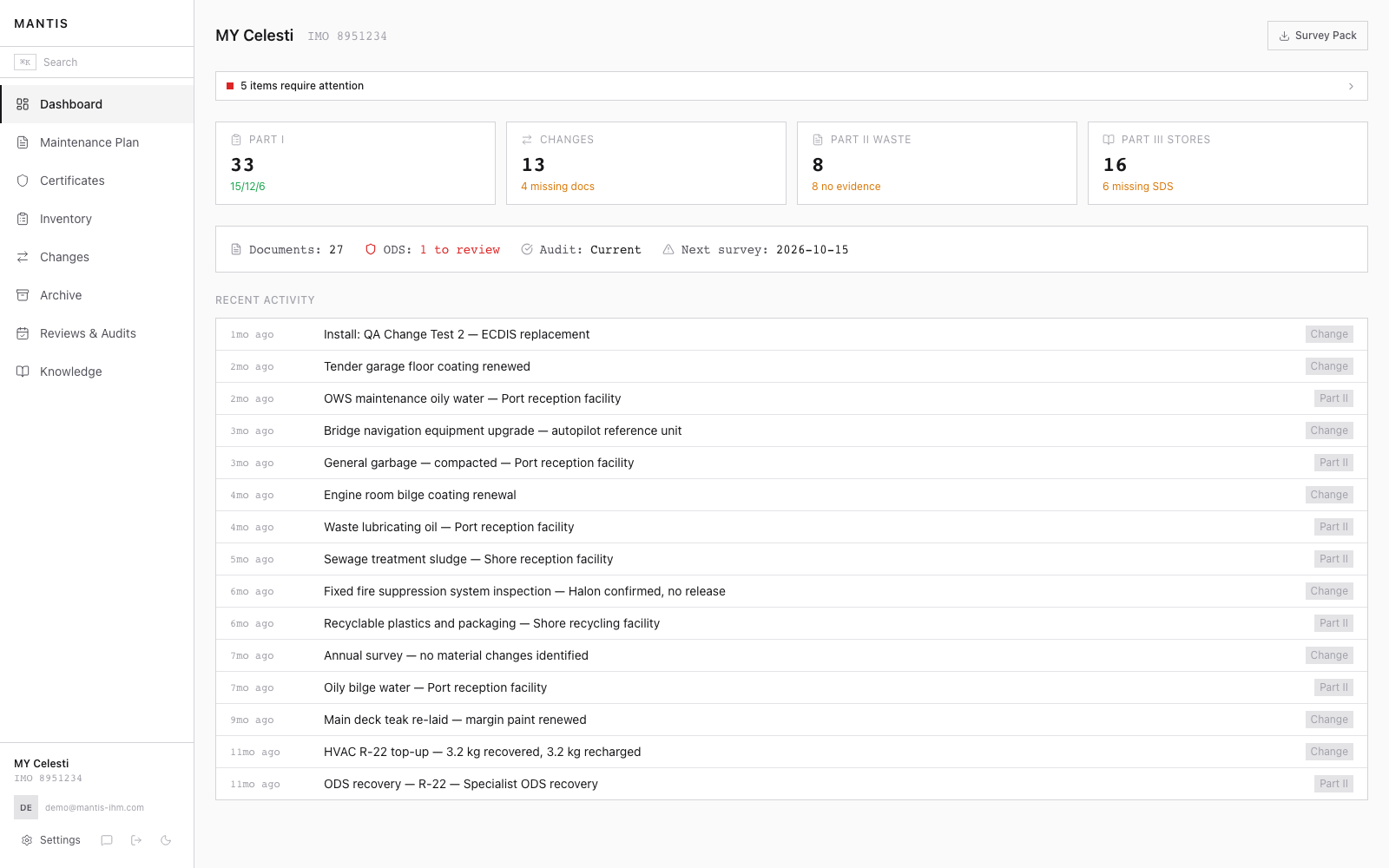Click the DE user avatar
This screenshot has width=1389, height=868.
pos(26,807)
